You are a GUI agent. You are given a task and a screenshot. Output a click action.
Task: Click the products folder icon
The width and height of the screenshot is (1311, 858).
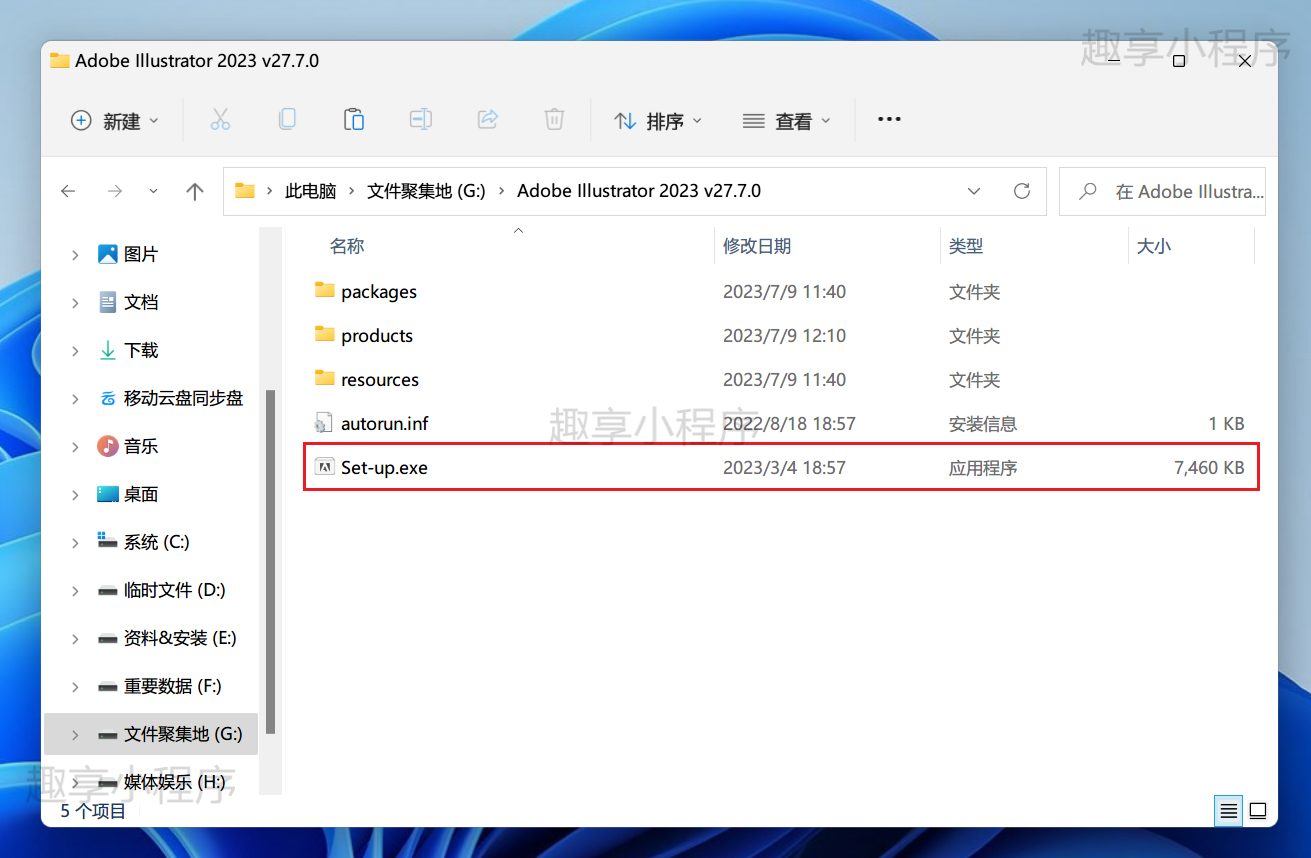click(x=324, y=335)
